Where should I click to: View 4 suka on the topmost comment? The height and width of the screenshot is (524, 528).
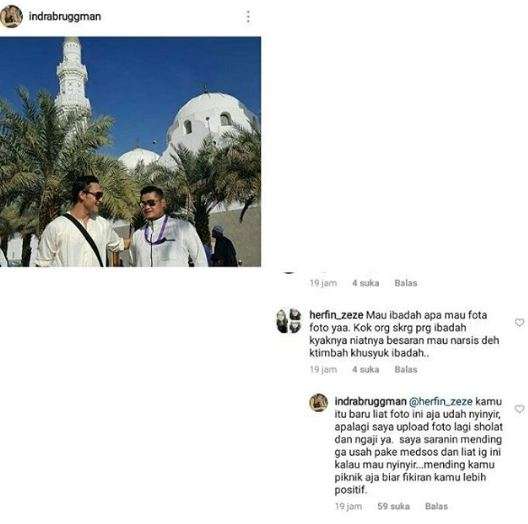coord(365,283)
